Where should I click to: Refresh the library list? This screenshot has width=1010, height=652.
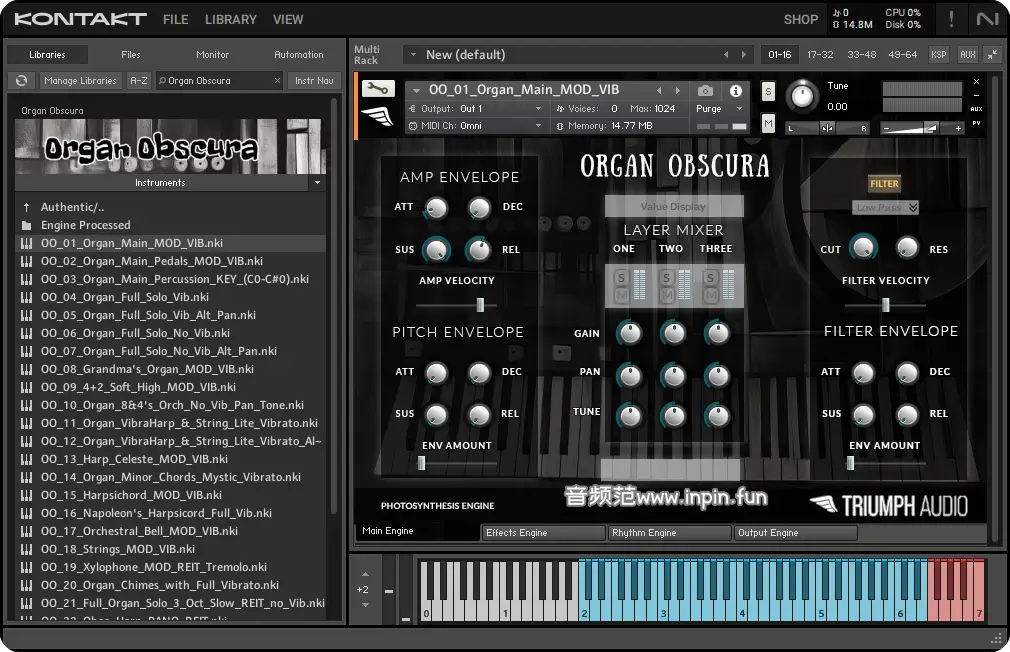coord(20,80)
